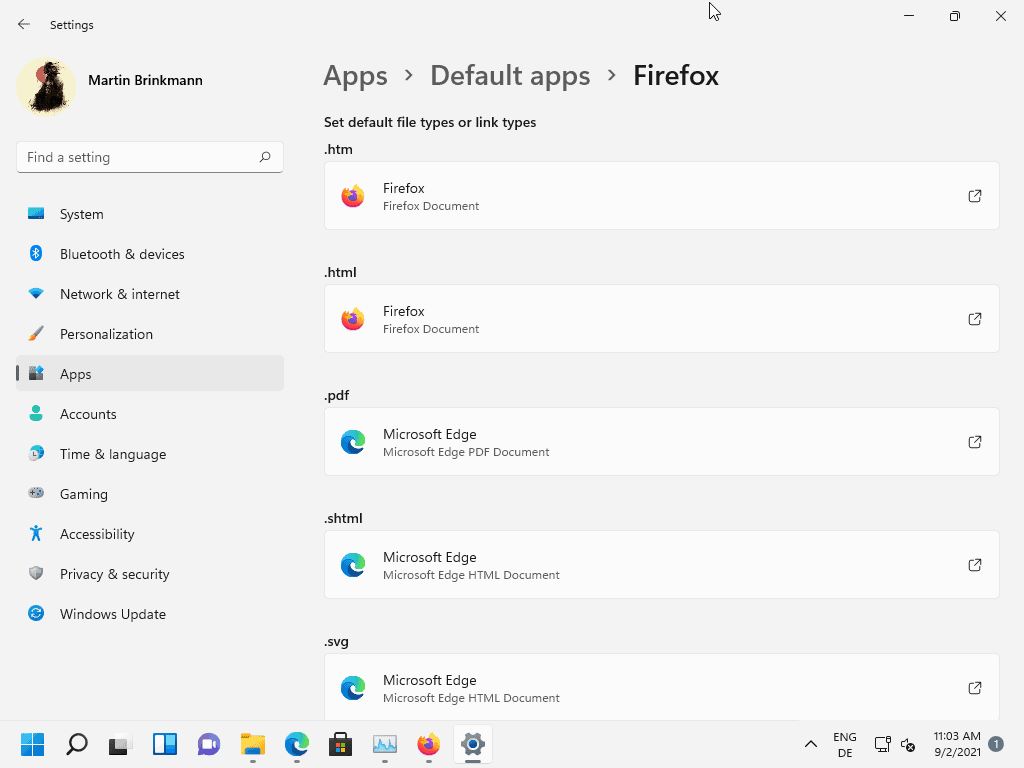
Task: Open Accessibility settings
Action: pos(150,534)
